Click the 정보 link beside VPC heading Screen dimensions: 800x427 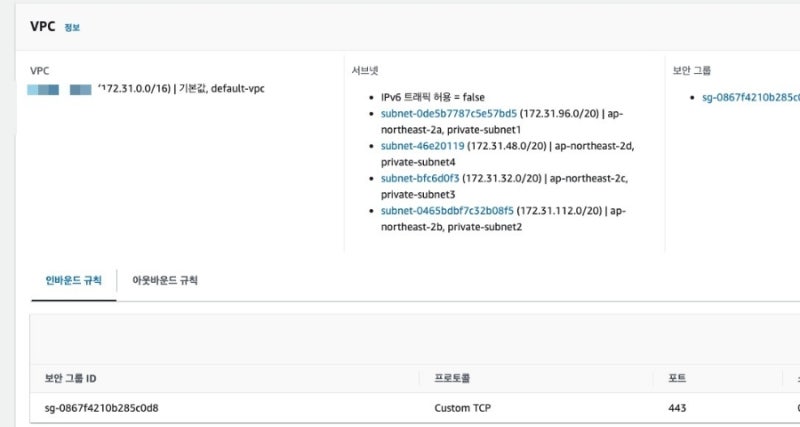click(72, 28)
